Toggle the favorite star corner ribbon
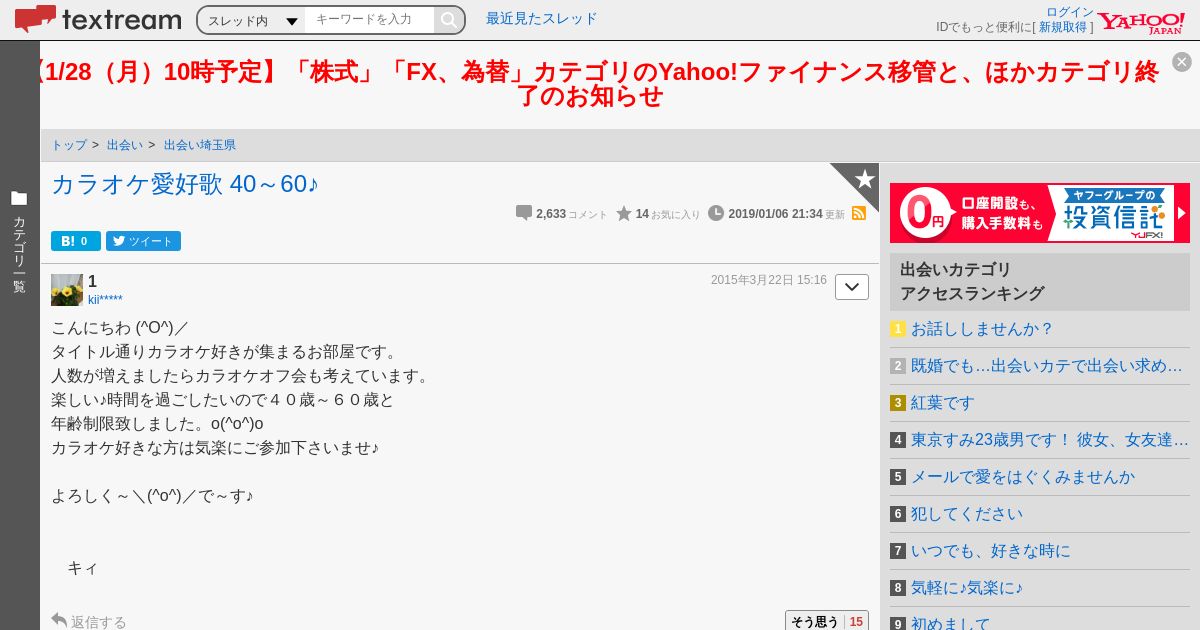The height and width of the screenshot is (630, 1200). tap(862, 179)
